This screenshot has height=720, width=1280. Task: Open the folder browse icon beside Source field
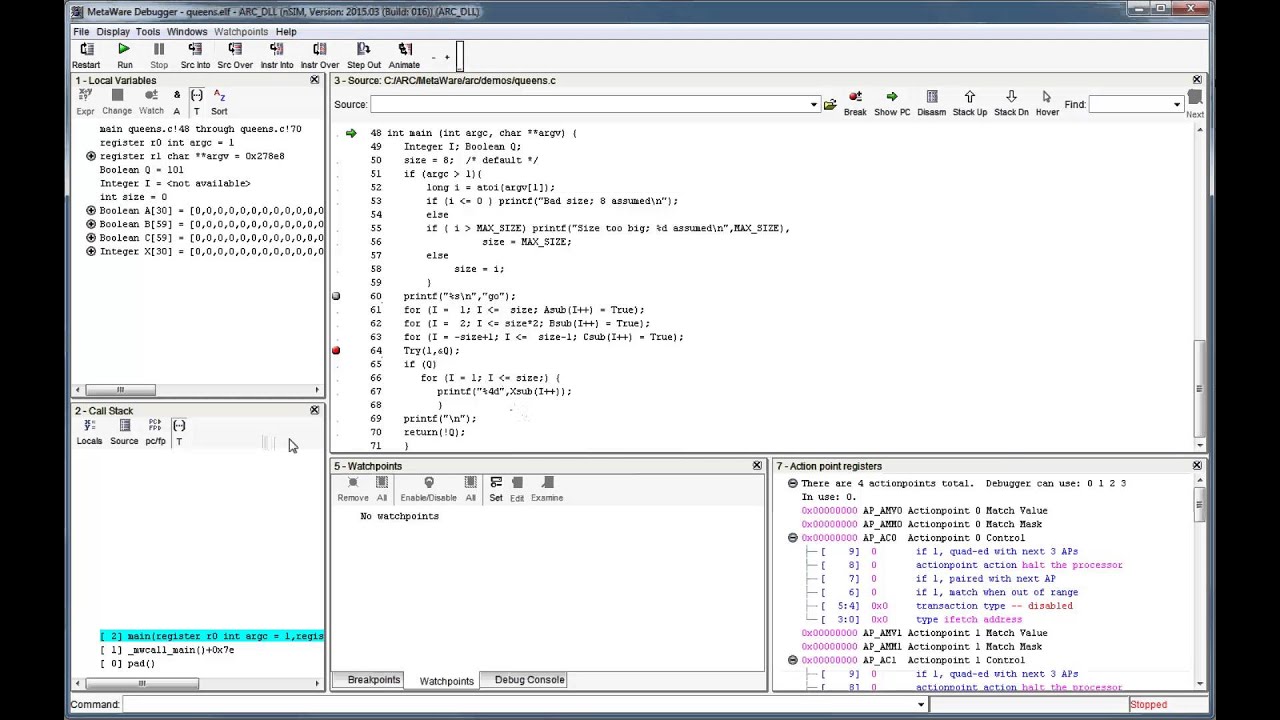click(x=830, y=104)
